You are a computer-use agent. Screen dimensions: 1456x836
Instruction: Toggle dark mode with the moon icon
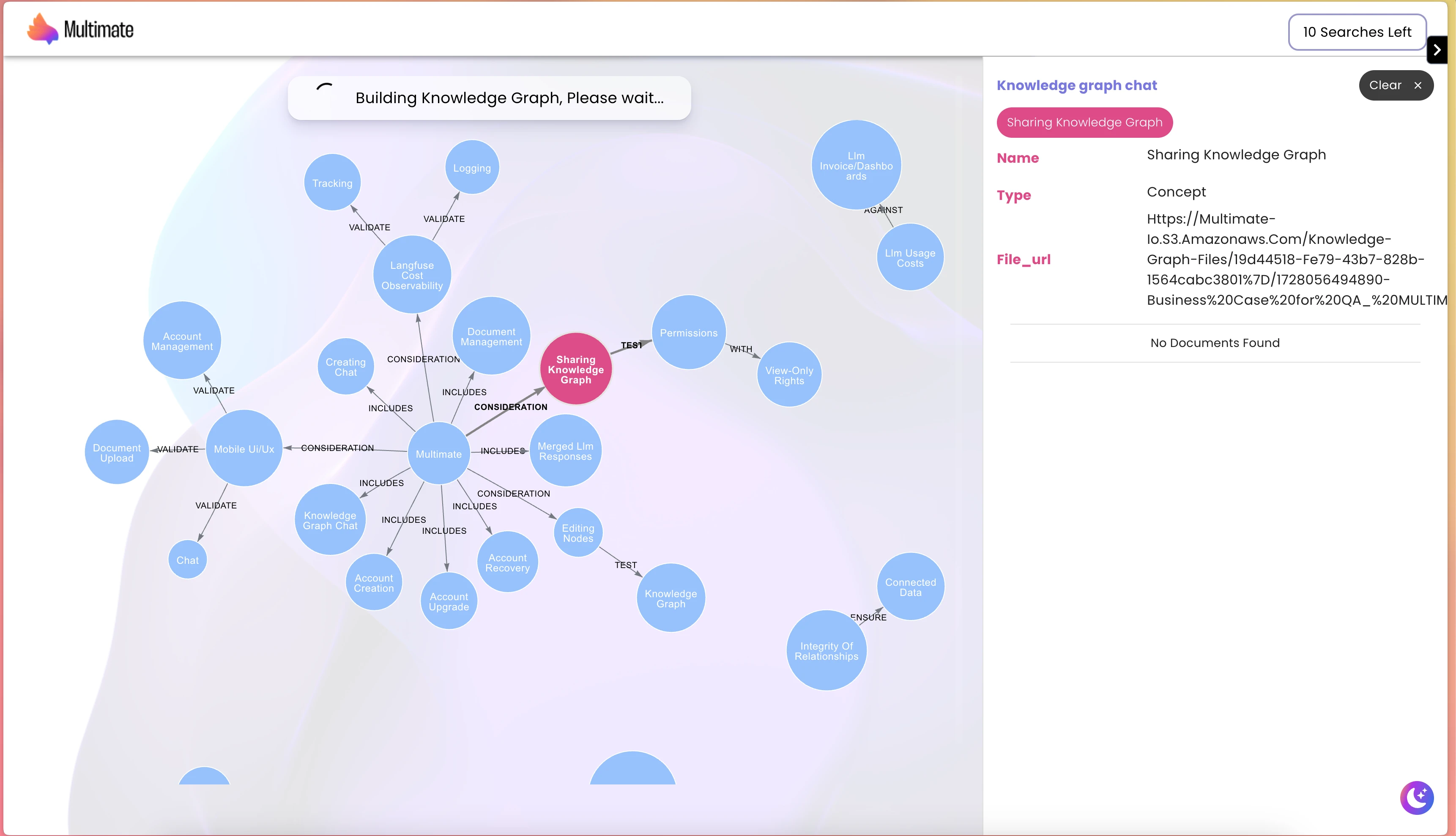click(1417, 798)
